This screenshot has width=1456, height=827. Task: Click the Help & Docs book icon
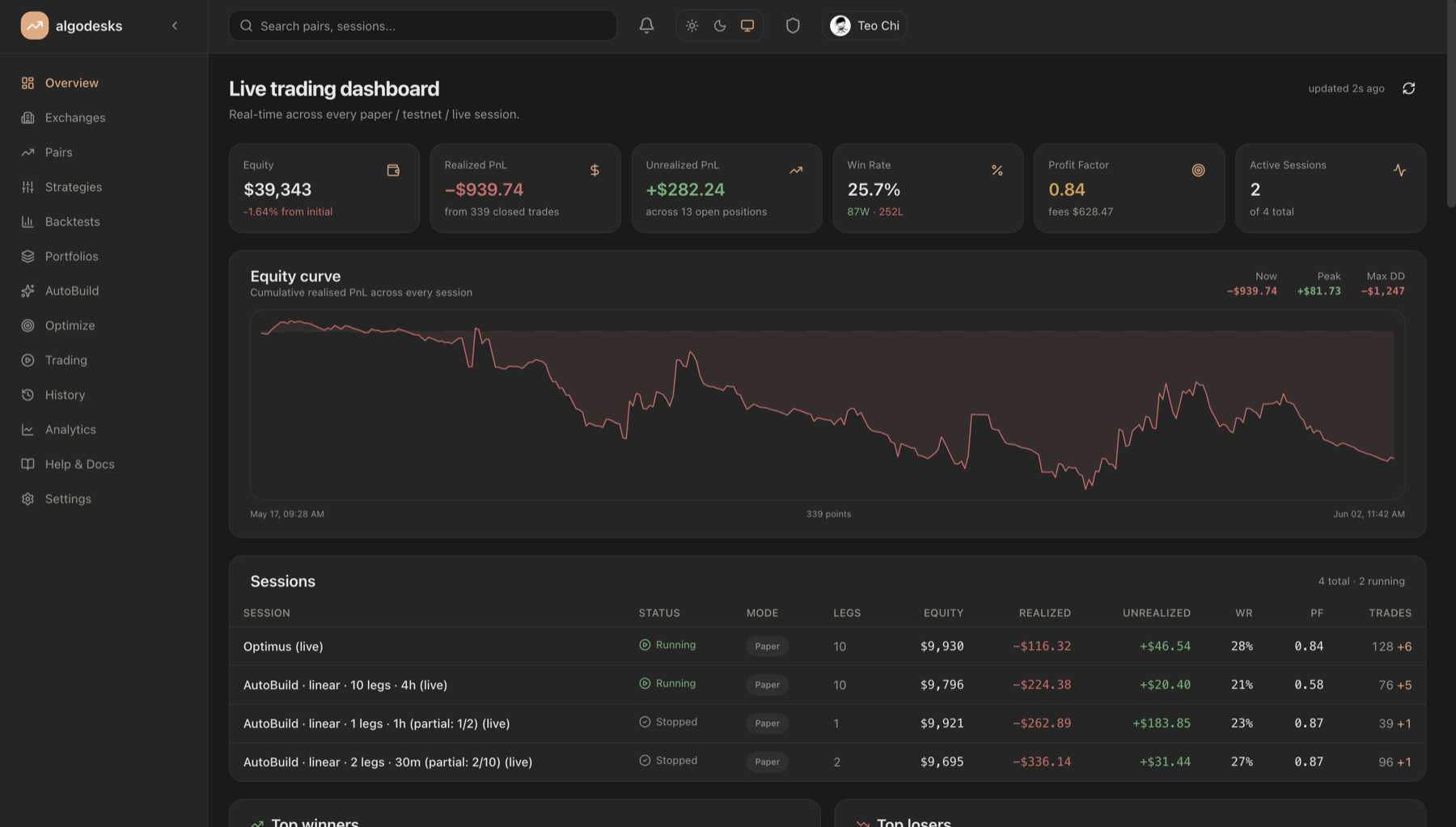point(28,464)
